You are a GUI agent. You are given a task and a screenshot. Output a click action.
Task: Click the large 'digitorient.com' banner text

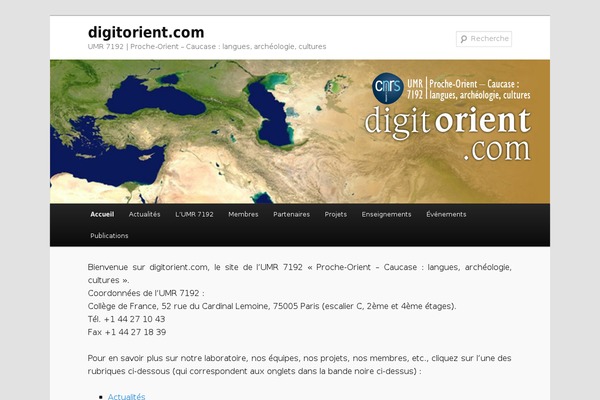pos(448,134)
